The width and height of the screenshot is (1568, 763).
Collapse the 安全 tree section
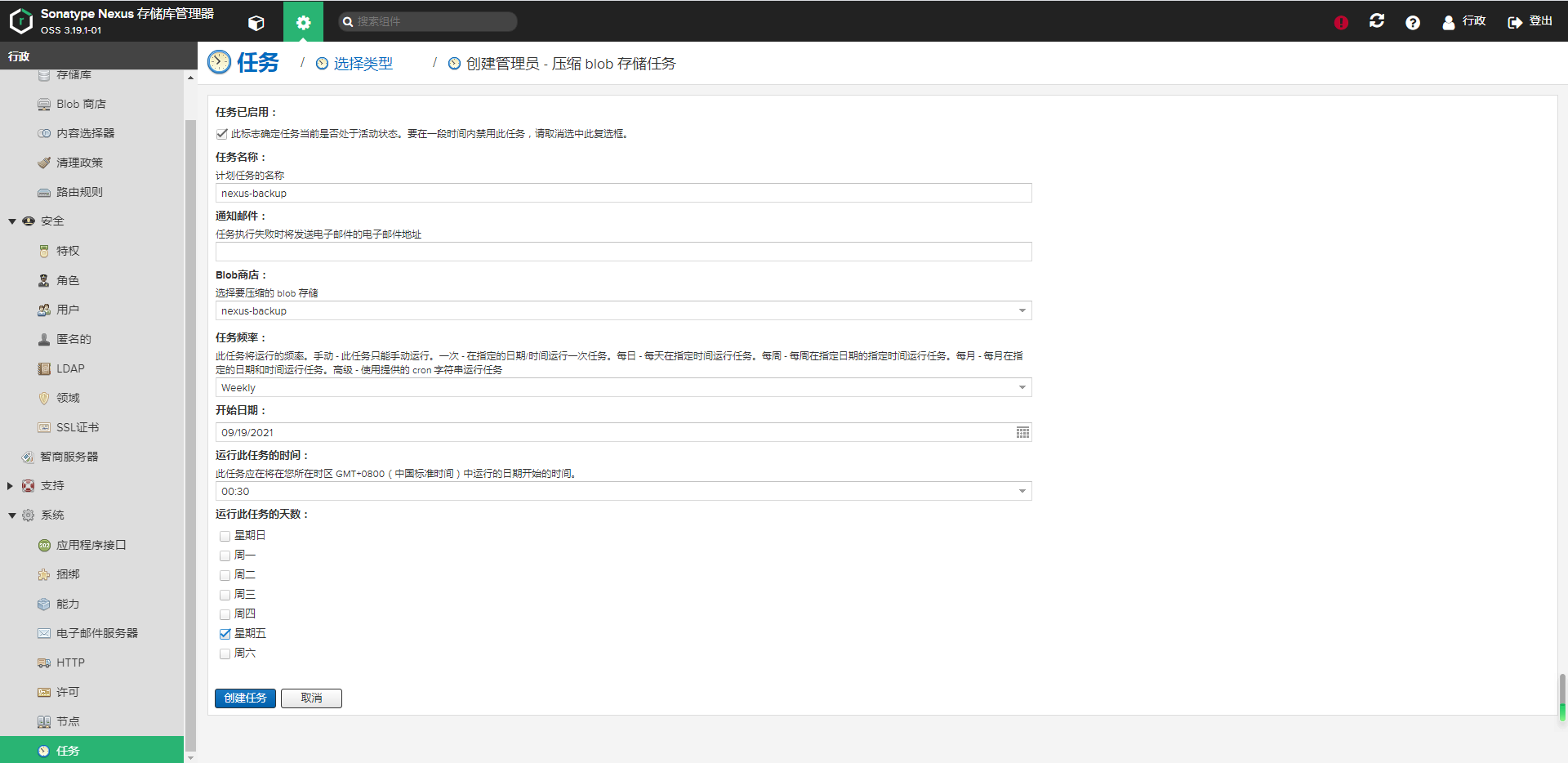click(12, 221)
